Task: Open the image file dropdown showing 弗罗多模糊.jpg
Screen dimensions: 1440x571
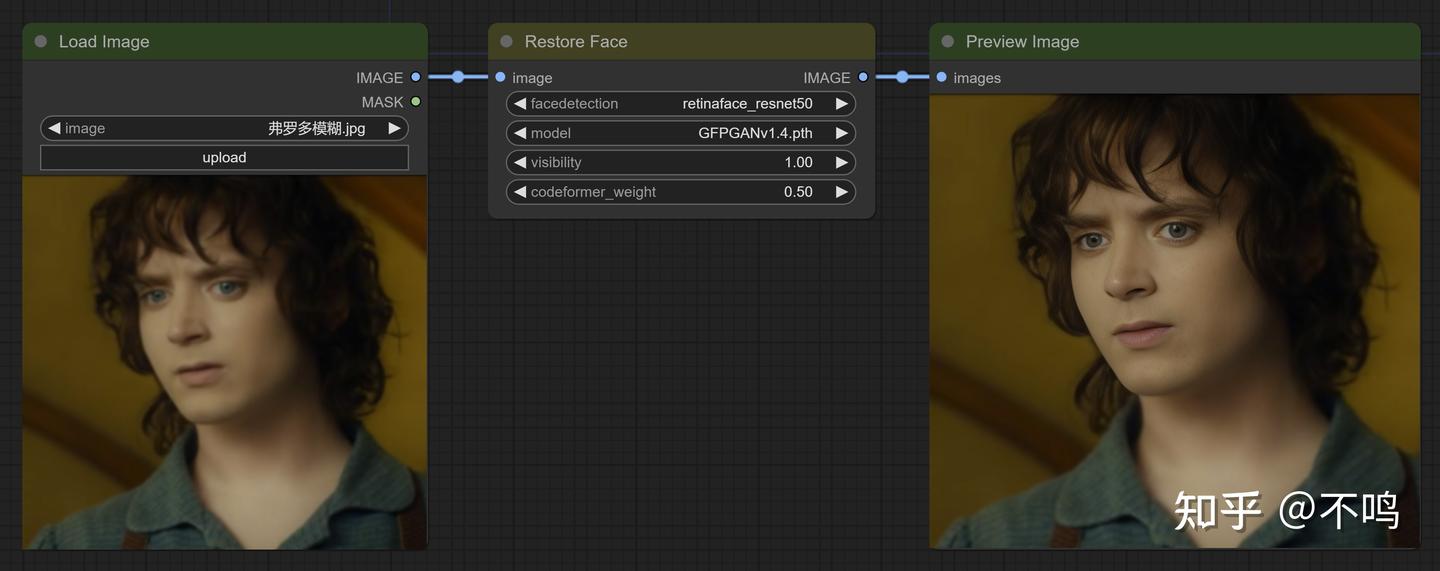Action: [x=224, y=128]
